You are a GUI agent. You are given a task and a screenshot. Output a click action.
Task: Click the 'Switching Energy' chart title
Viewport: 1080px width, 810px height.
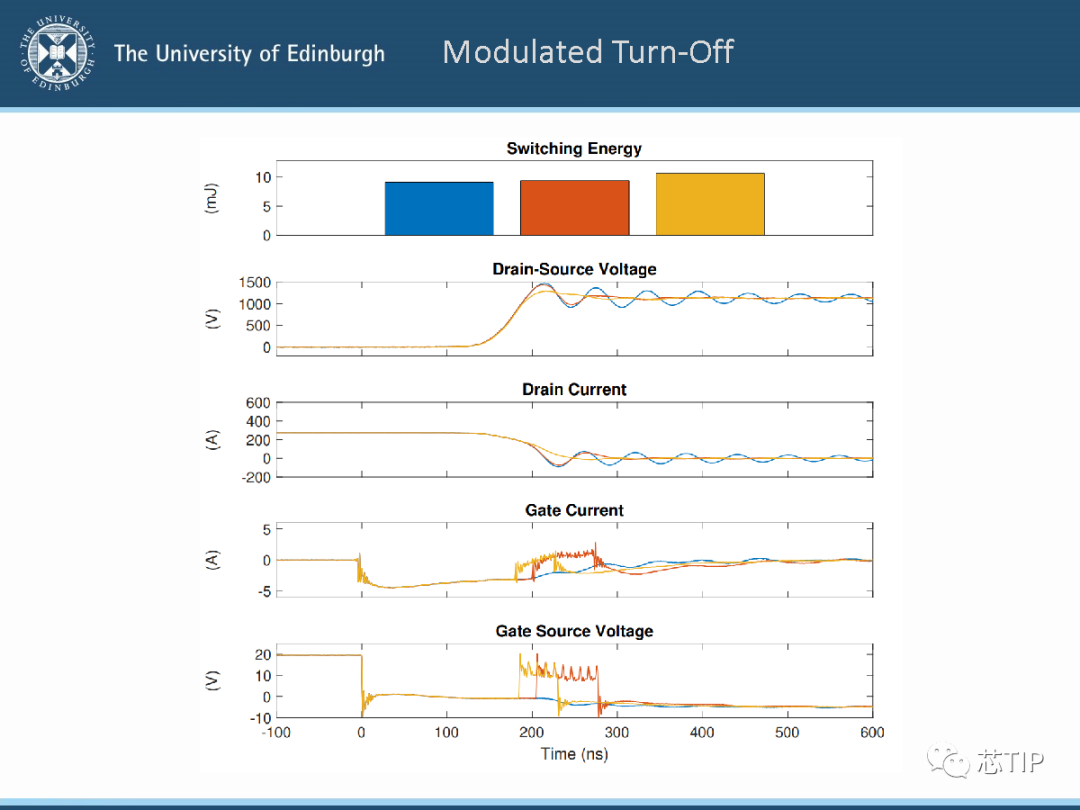tap(574, 149)
